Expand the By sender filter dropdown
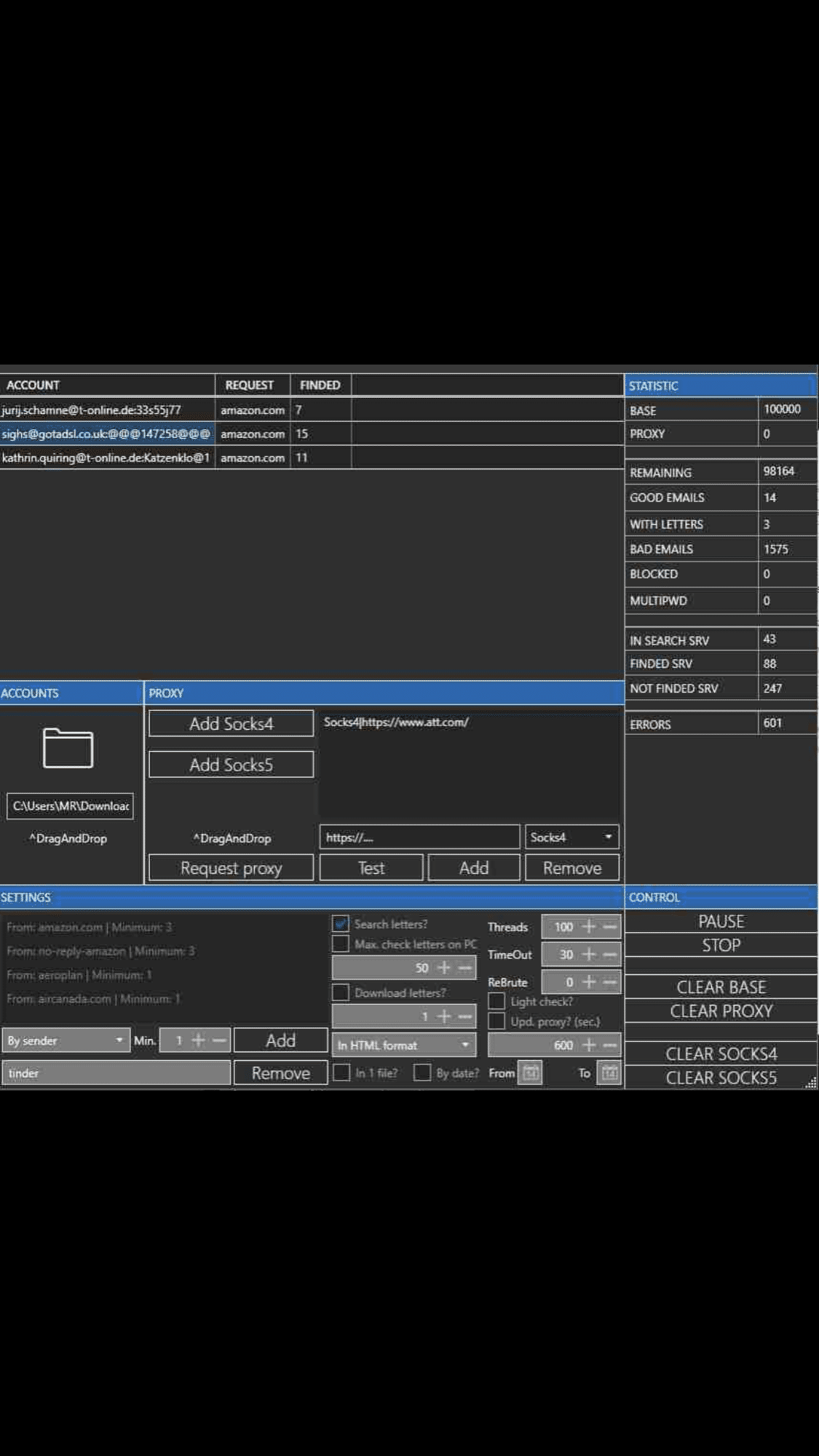Viewport: 819px width, 1456px height. point(66,1041)
